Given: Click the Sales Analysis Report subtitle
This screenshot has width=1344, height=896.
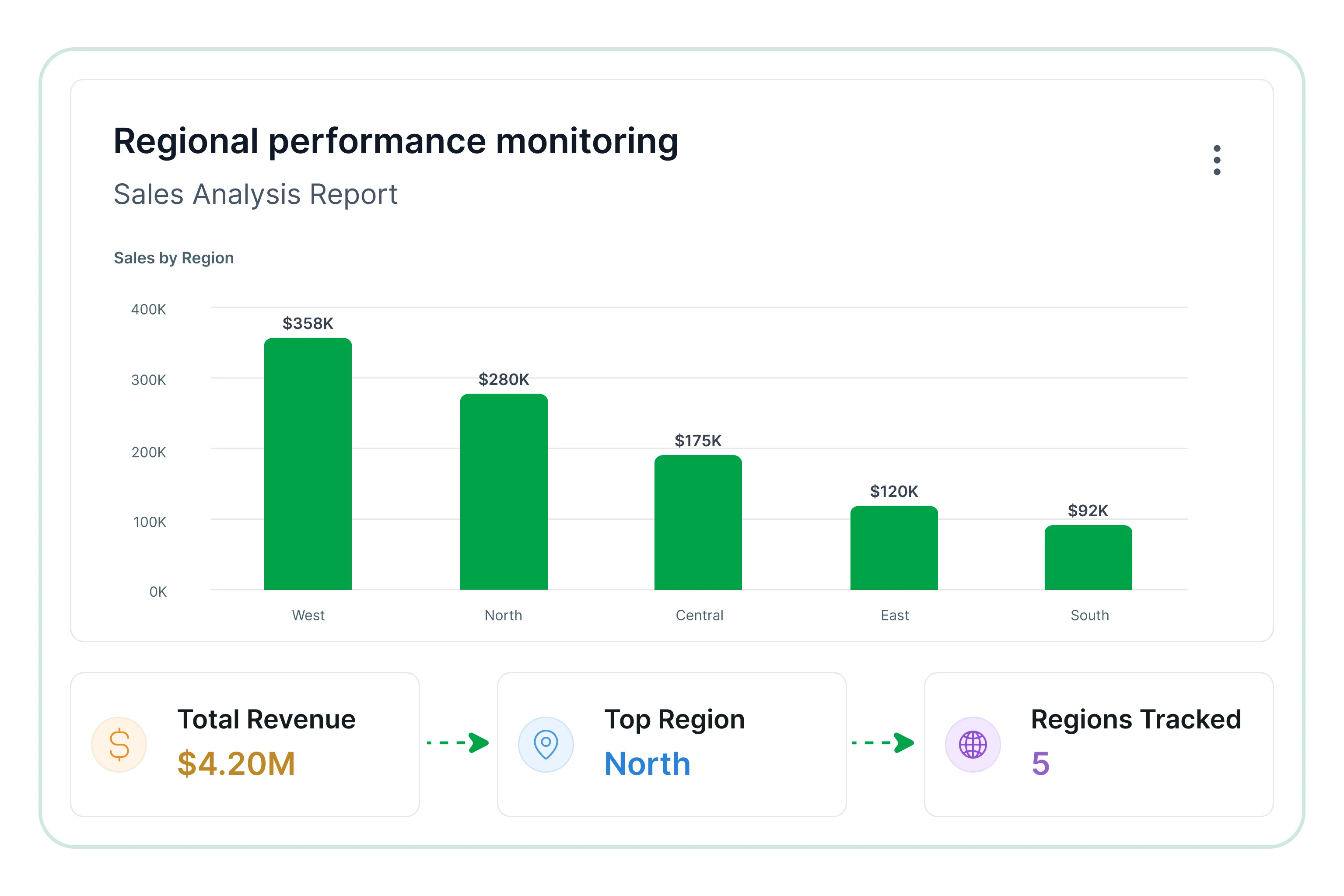Looking at the screenshot, I should (255, 194).
